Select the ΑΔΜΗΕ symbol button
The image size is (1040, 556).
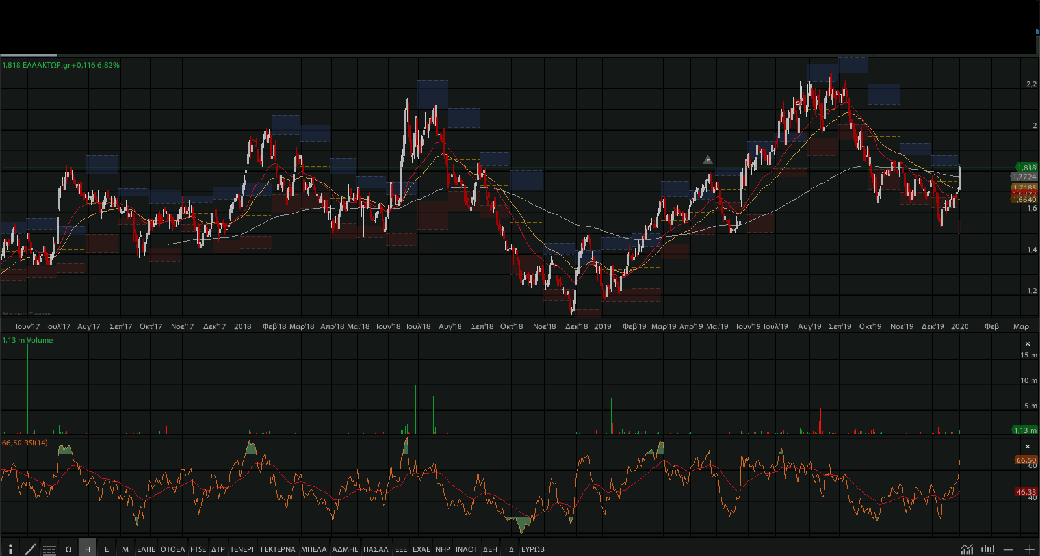tap(345, 549)
